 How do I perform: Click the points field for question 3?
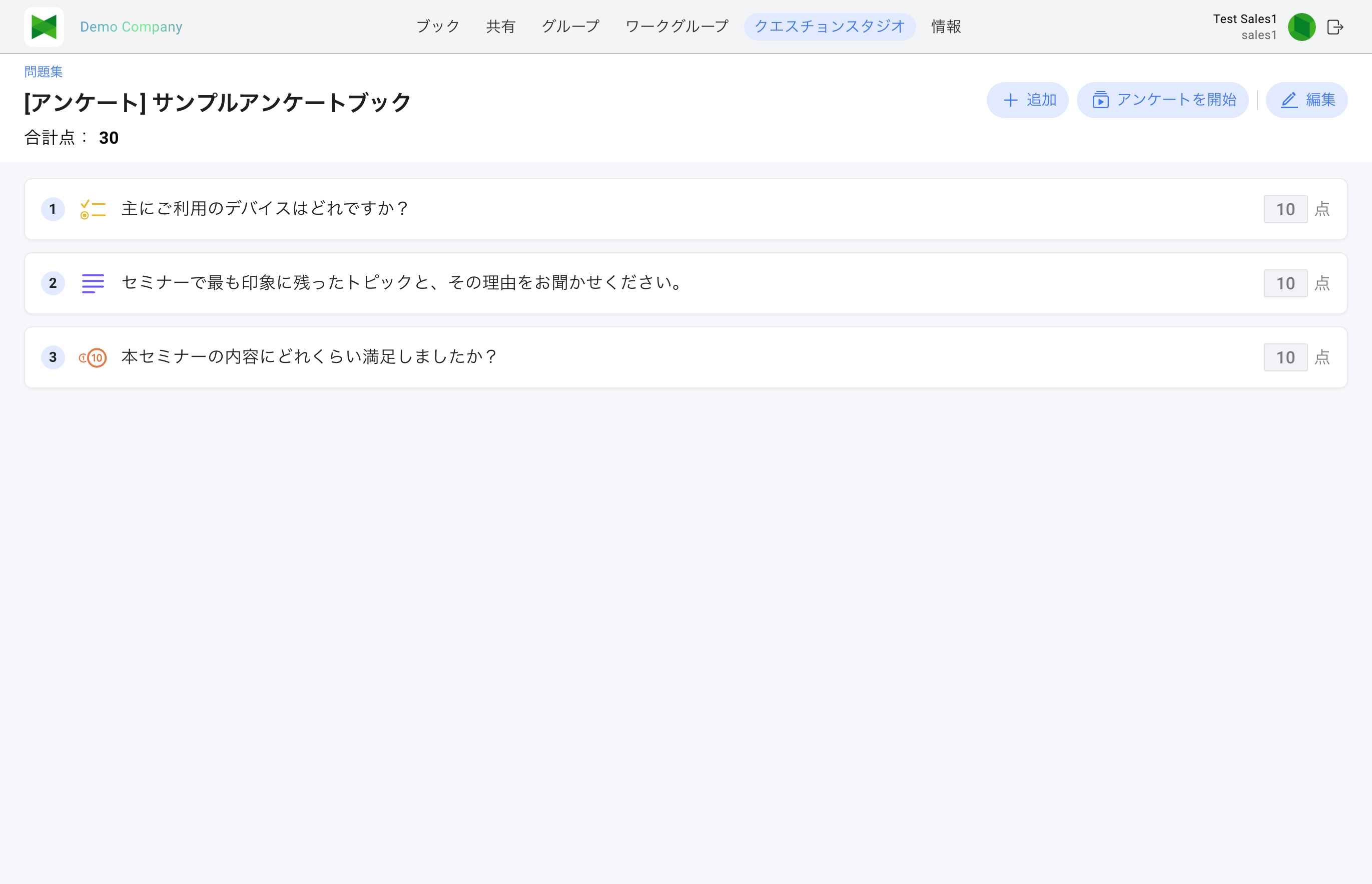click(1285, 357)
